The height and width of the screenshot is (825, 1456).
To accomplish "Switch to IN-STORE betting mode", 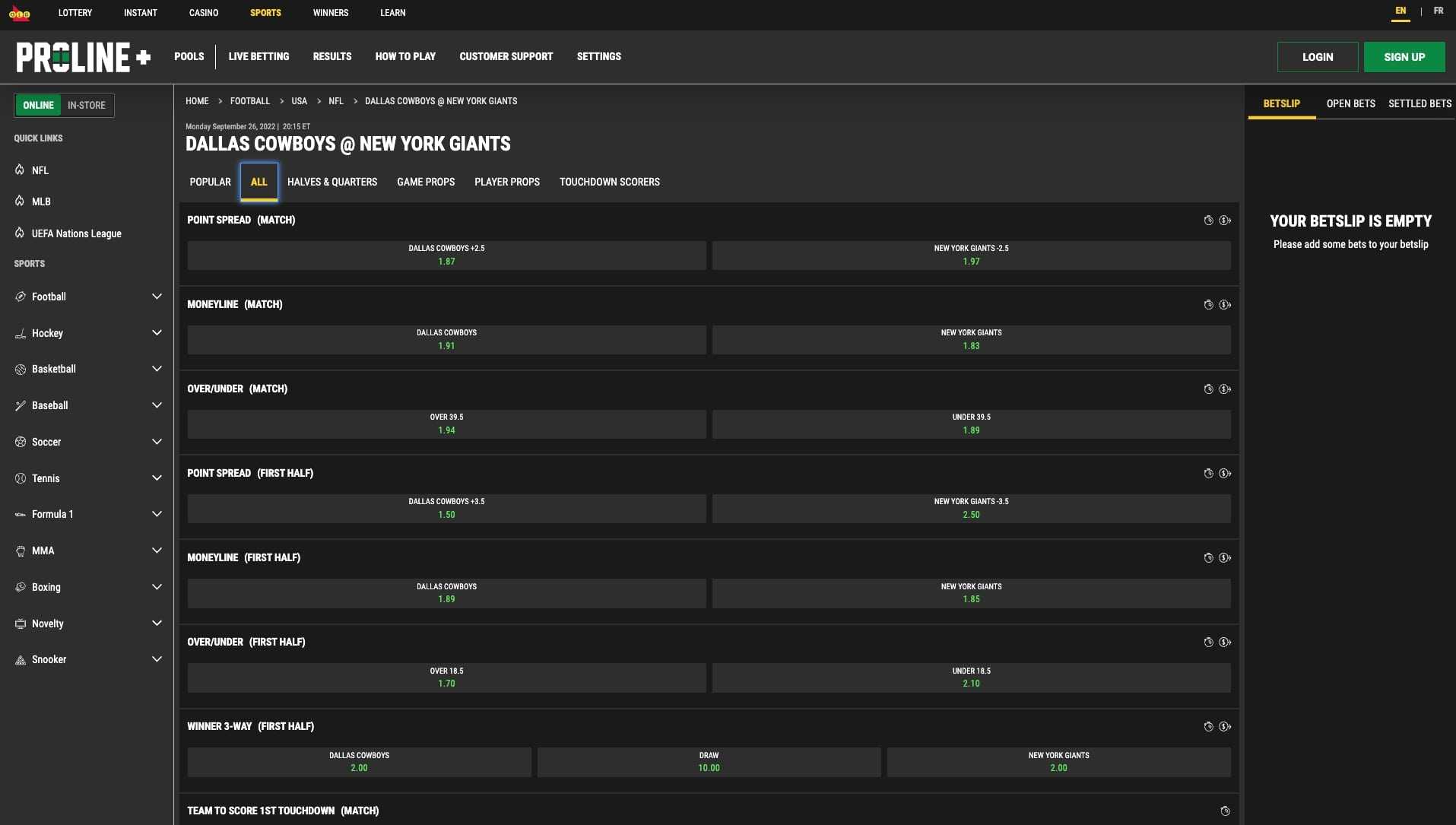I will coord(87,105).
